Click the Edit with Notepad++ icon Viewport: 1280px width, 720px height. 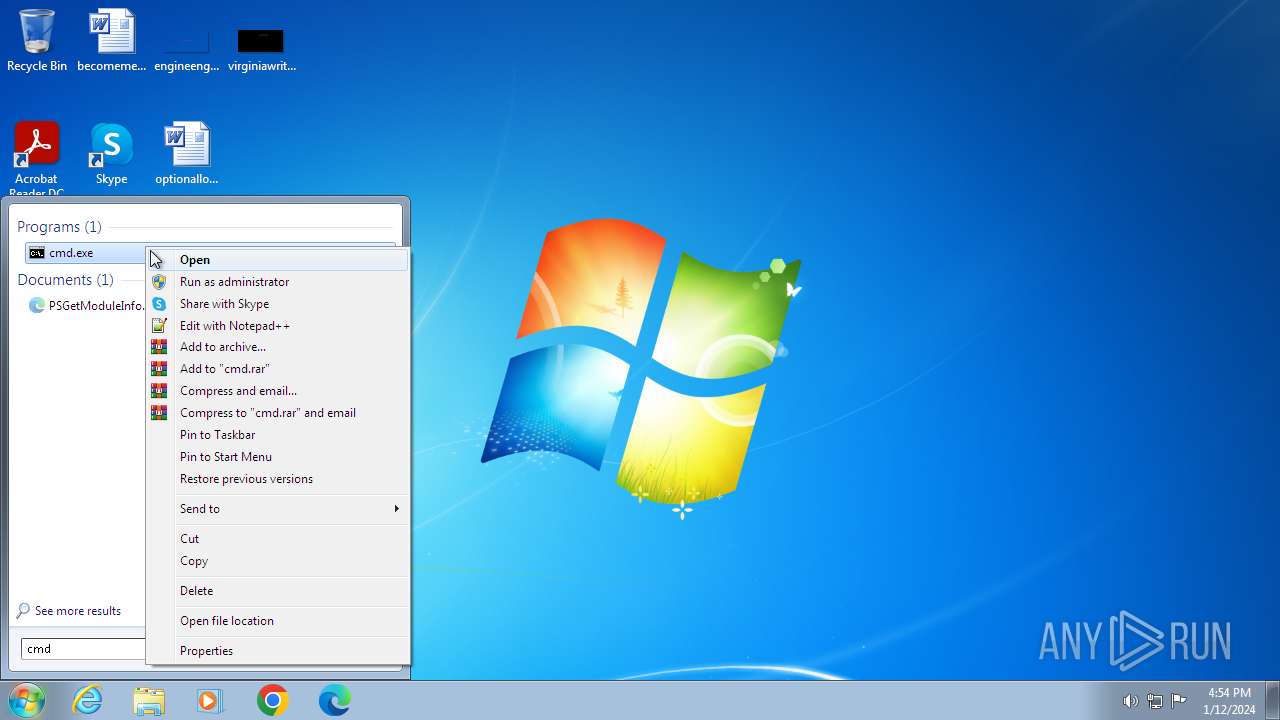[x=159, y=326]
